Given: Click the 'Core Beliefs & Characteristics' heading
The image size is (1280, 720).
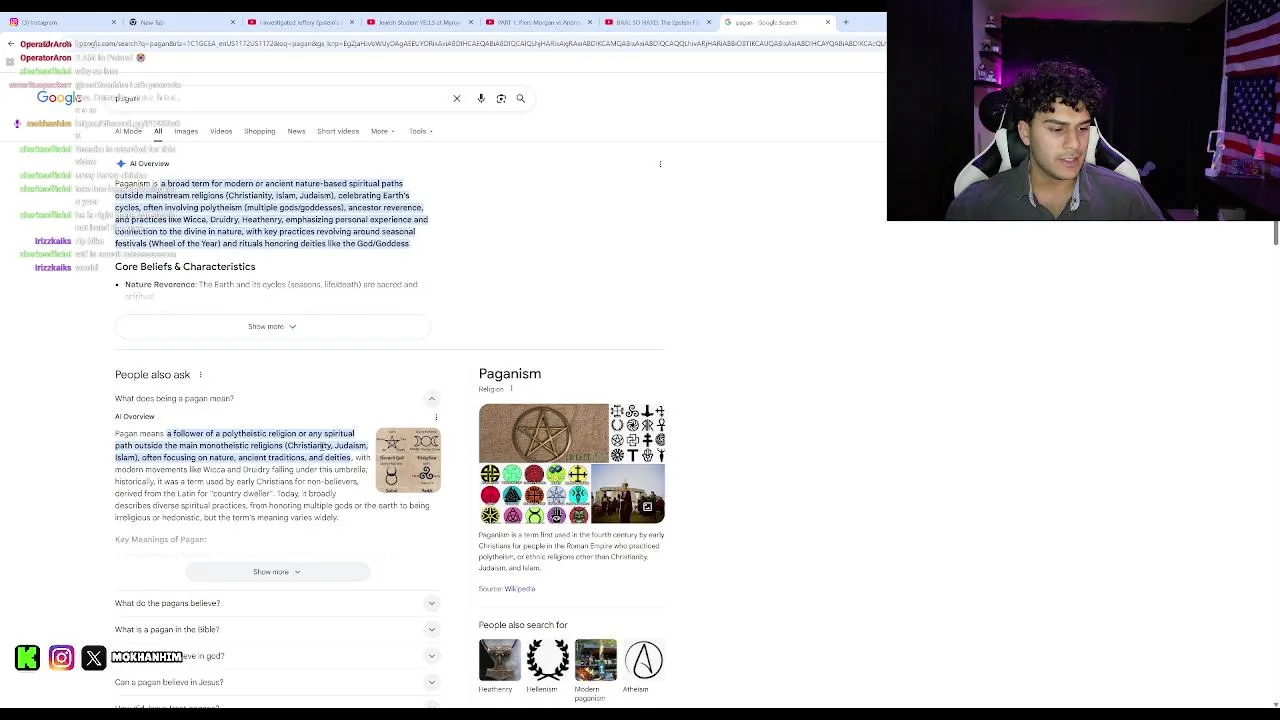Looking at the screenshot, I should 185,267.
